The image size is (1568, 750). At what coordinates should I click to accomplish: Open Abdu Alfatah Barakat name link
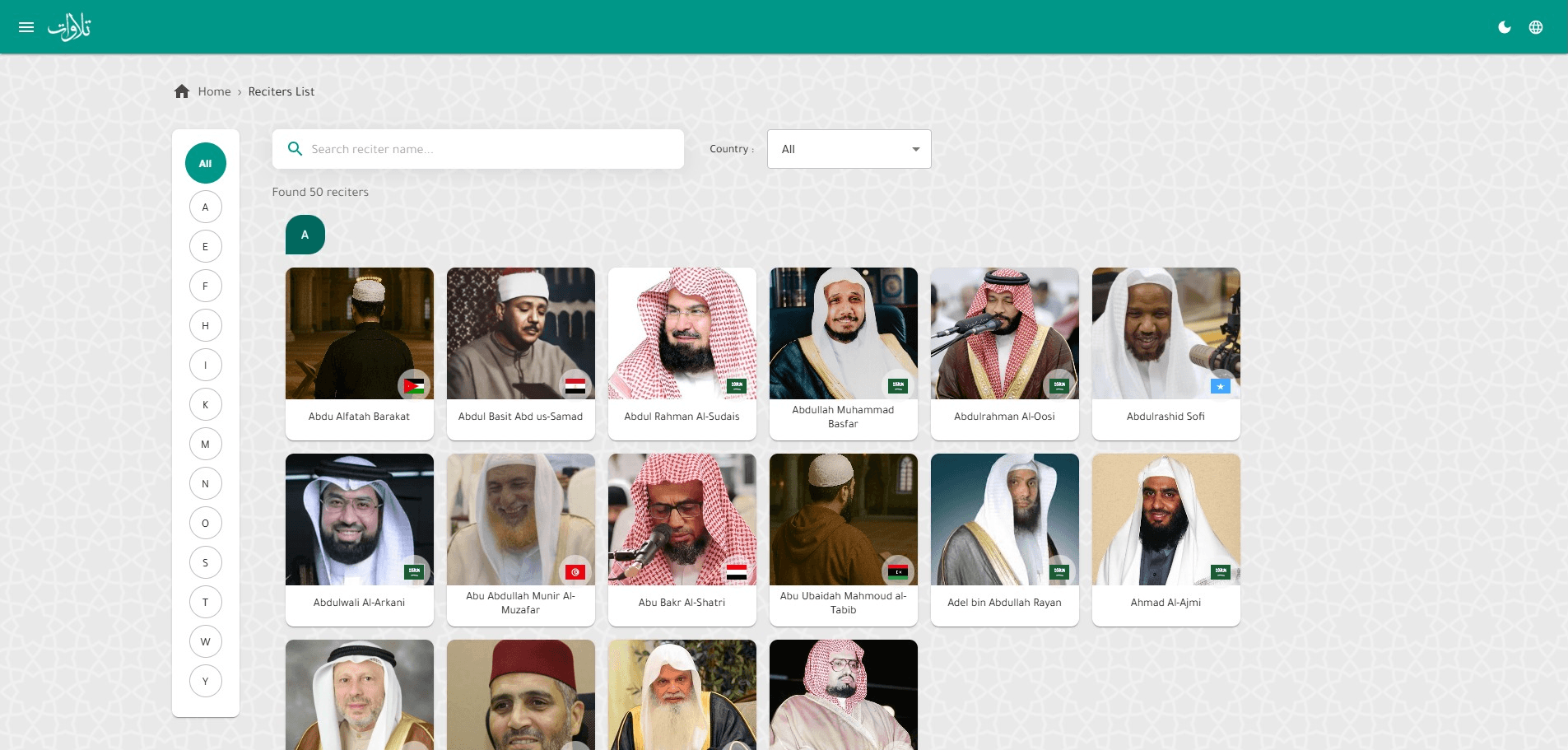click(x=360, y=417)
